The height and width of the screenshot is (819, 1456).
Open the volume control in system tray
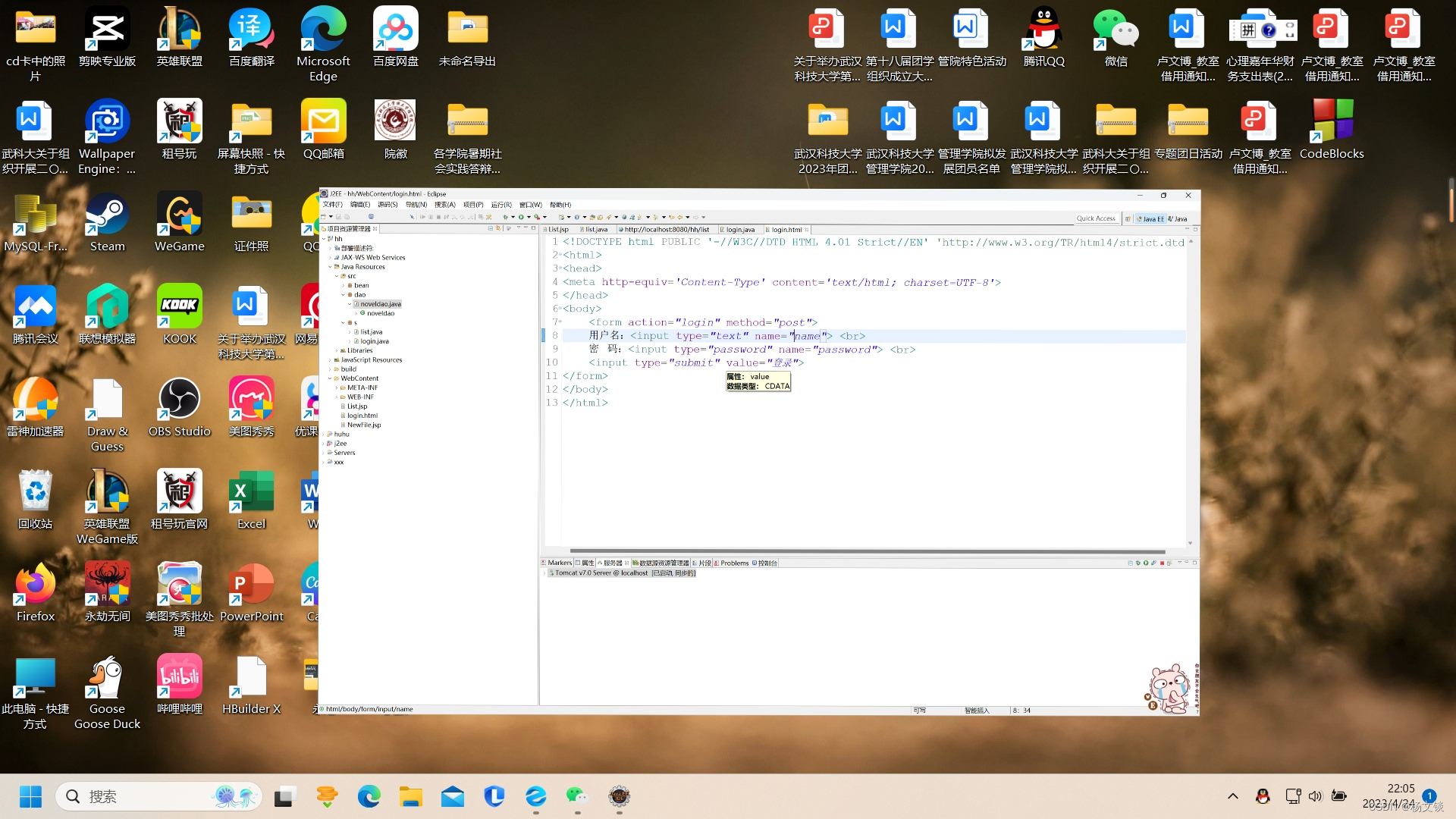click(x=1315, y=796)
